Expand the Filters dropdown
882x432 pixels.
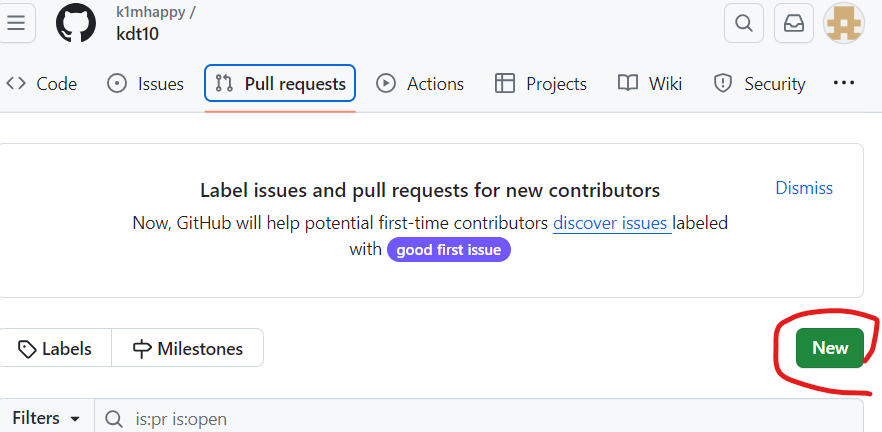click(46, 418)
